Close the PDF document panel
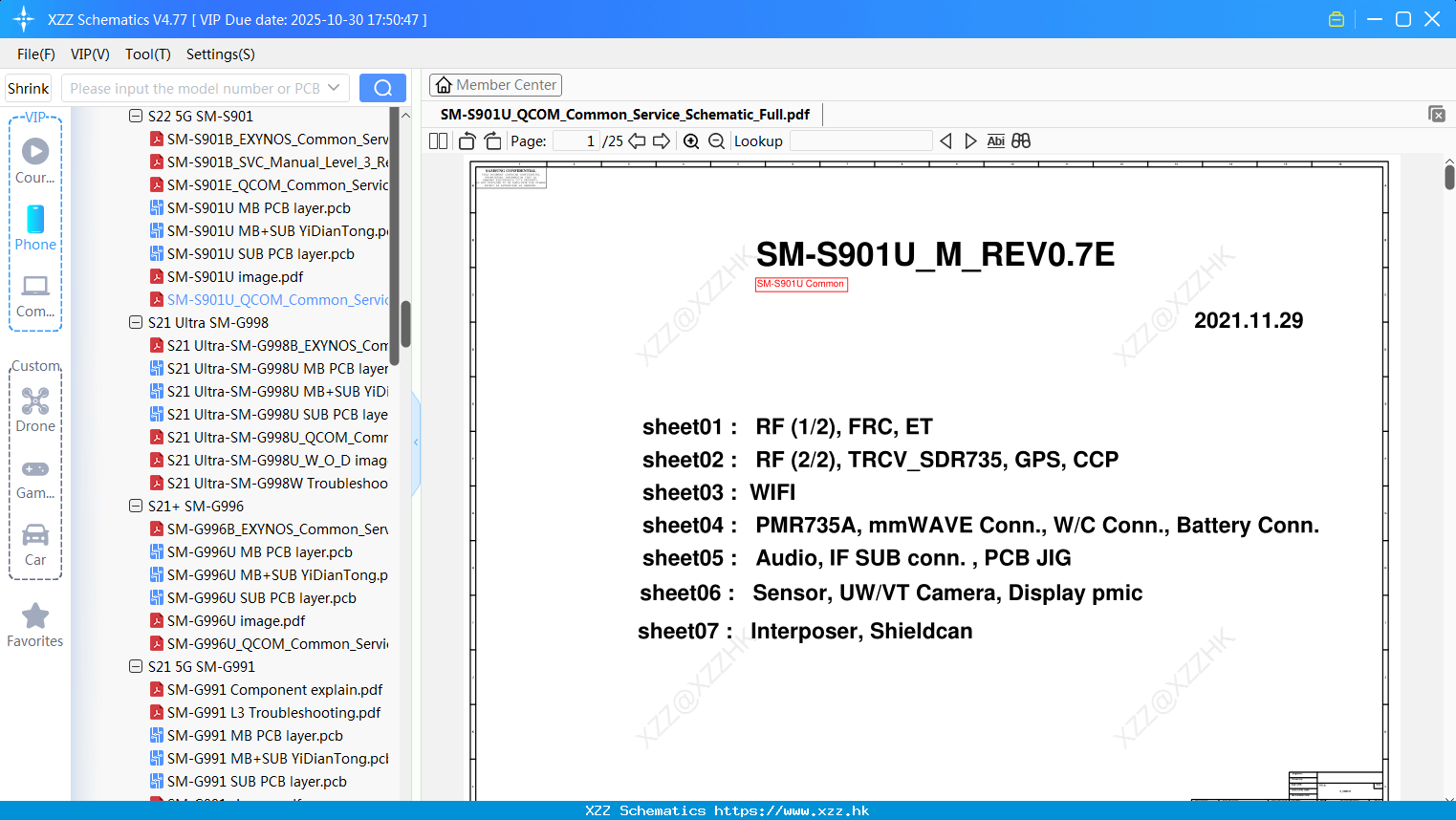The width and height of the screenshot is (1456, 820). pyautogui.click(x=1436, y=114)
